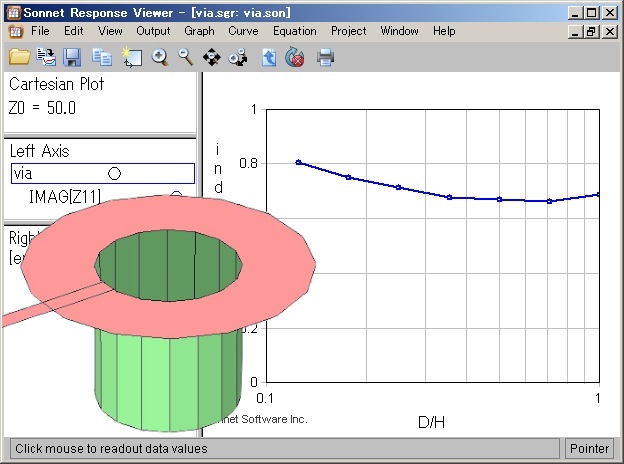Click the Sonnet app icon in title bar

point(14,13)
